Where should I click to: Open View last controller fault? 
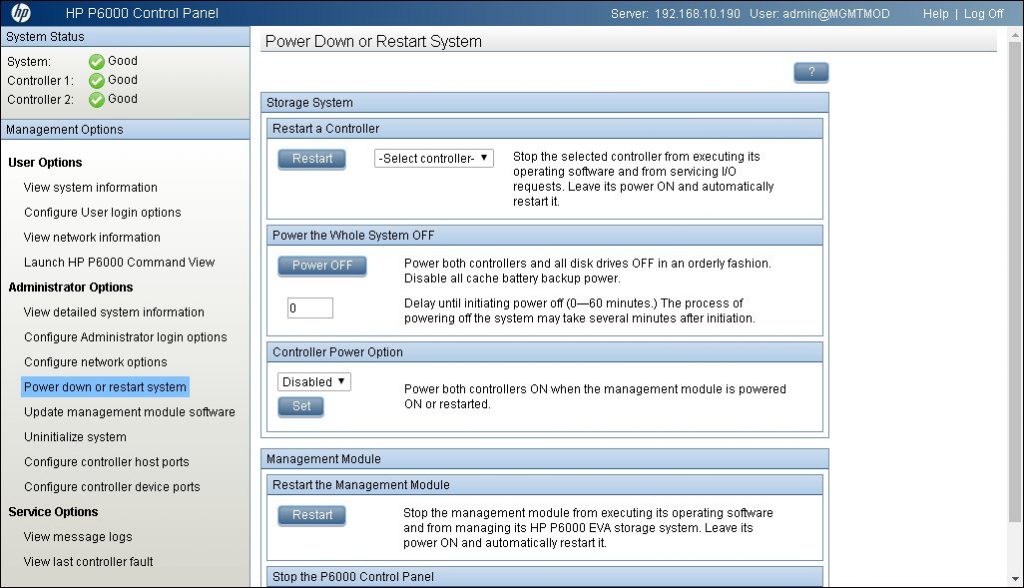(88, 562)
